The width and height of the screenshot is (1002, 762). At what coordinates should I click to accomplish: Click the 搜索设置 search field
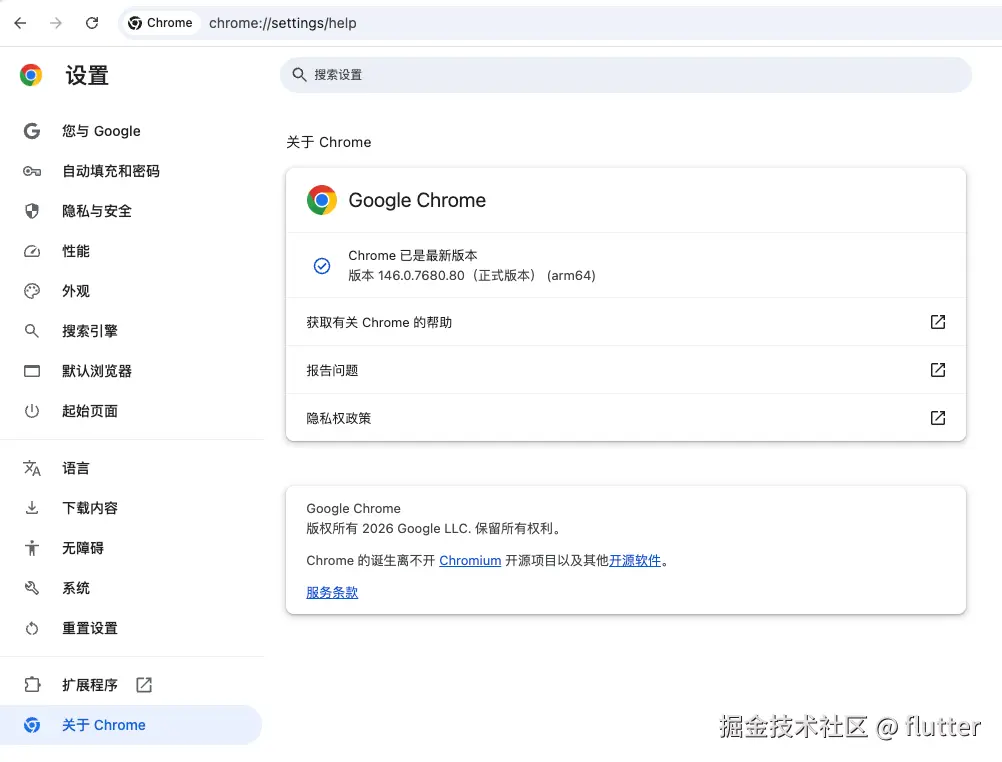click(625, 74)
